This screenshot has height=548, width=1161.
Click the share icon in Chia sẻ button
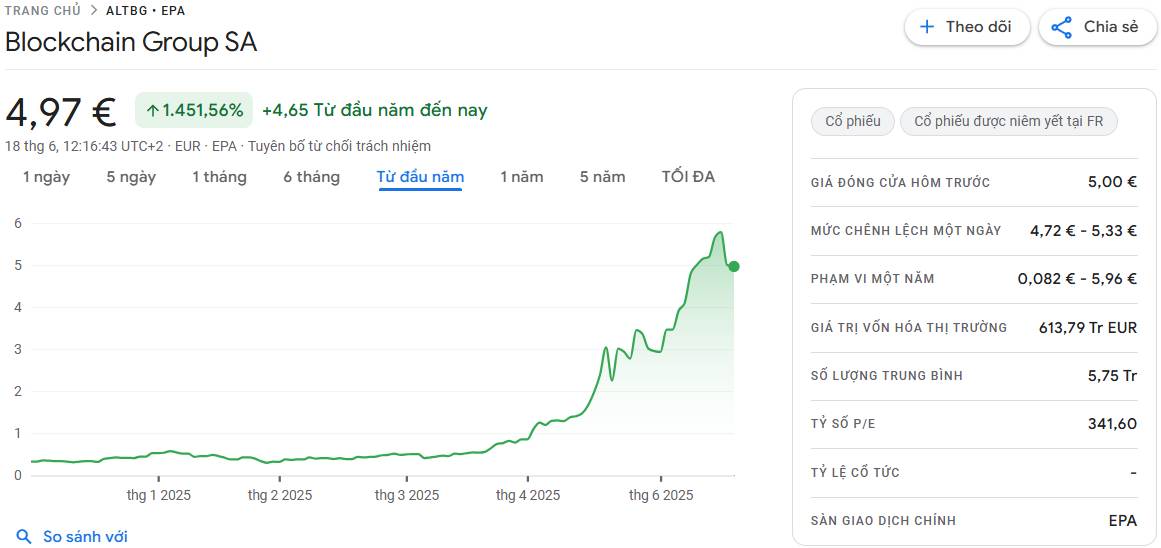tap(1062, 27)
